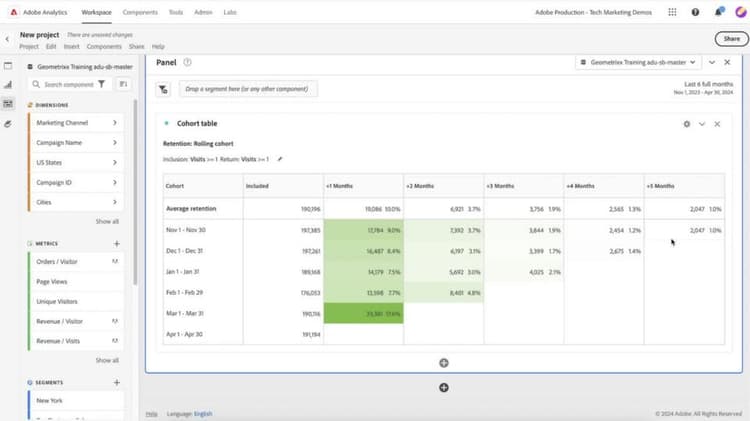Click the Feb 1 - Feb 29 +2 Months cell
Screen dimensions: 750x421
point(443,293)
